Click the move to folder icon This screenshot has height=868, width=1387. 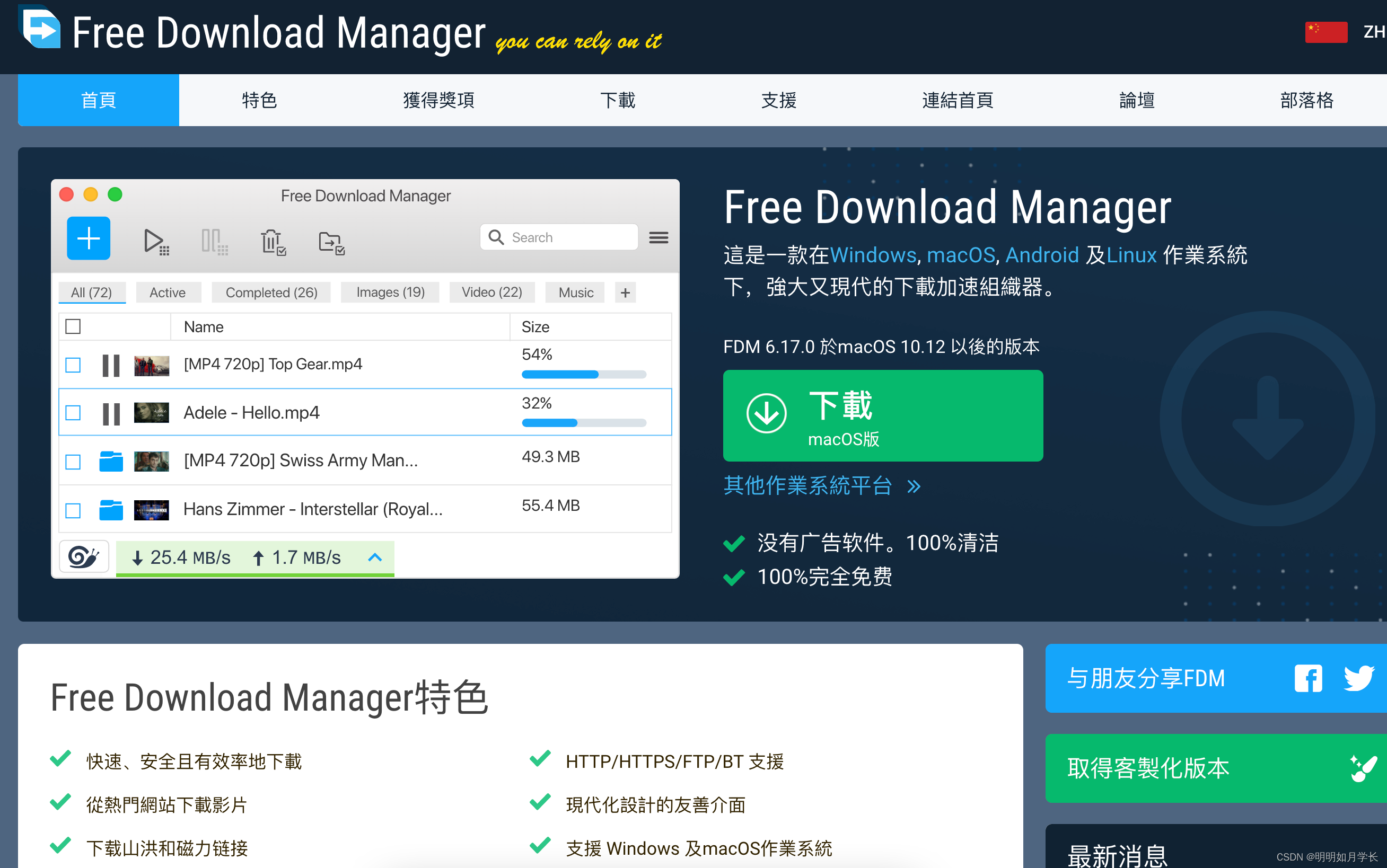point(331,242)
